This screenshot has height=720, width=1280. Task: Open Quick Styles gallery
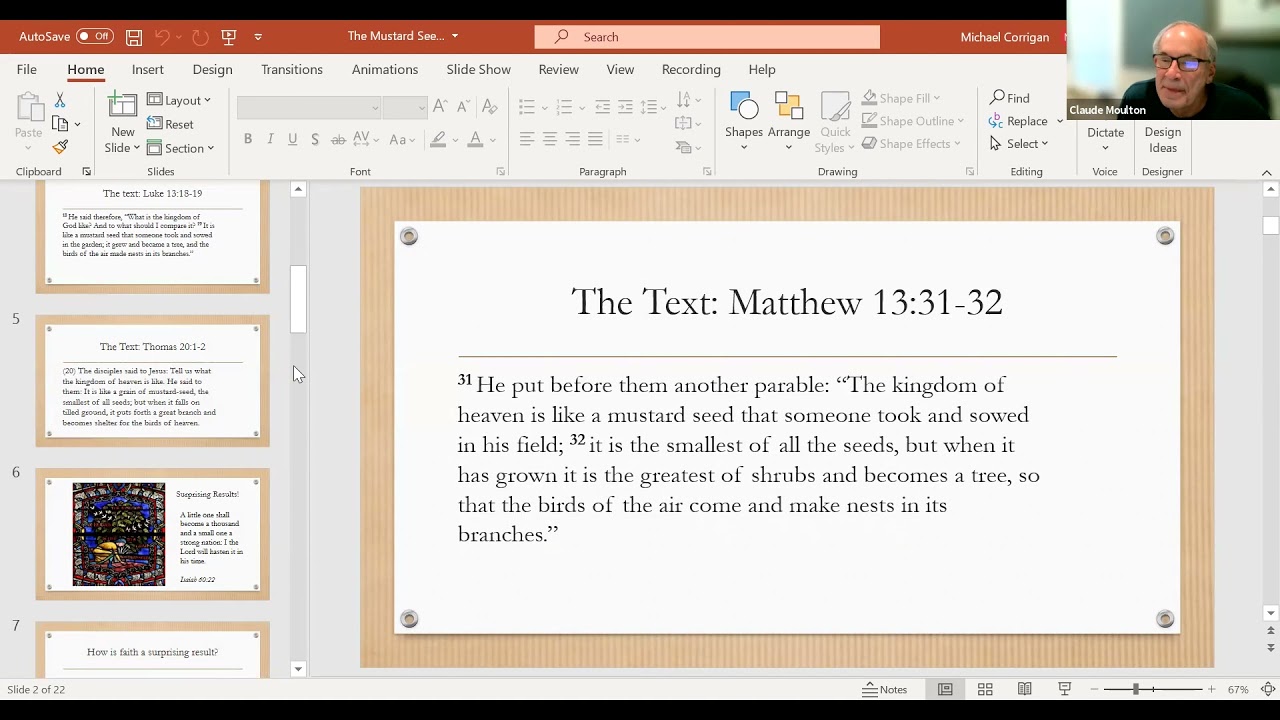pyautogui.click(x=836, y=107)
